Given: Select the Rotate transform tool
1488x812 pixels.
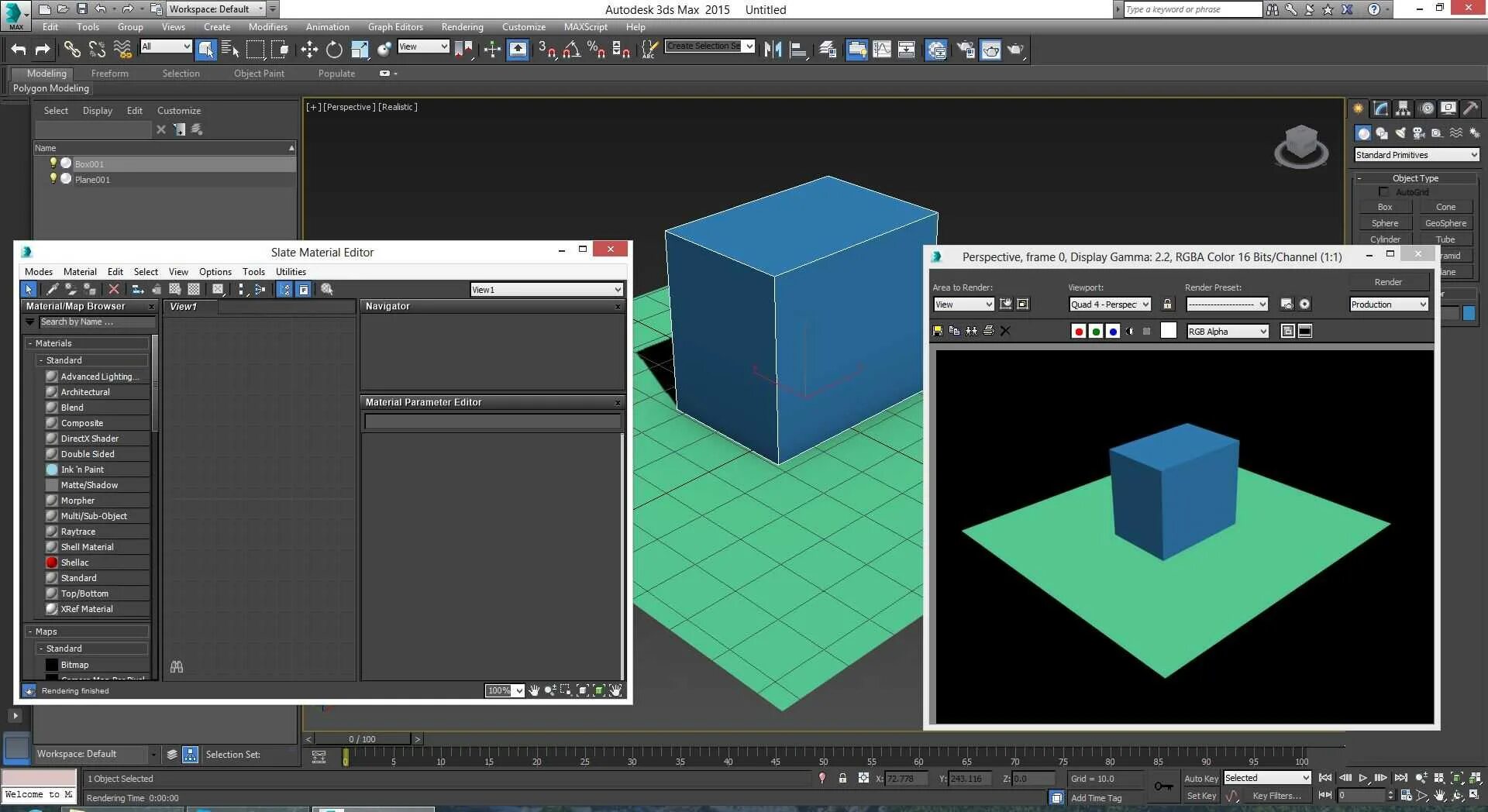Looking at the screenshot, I should point(334,50).
